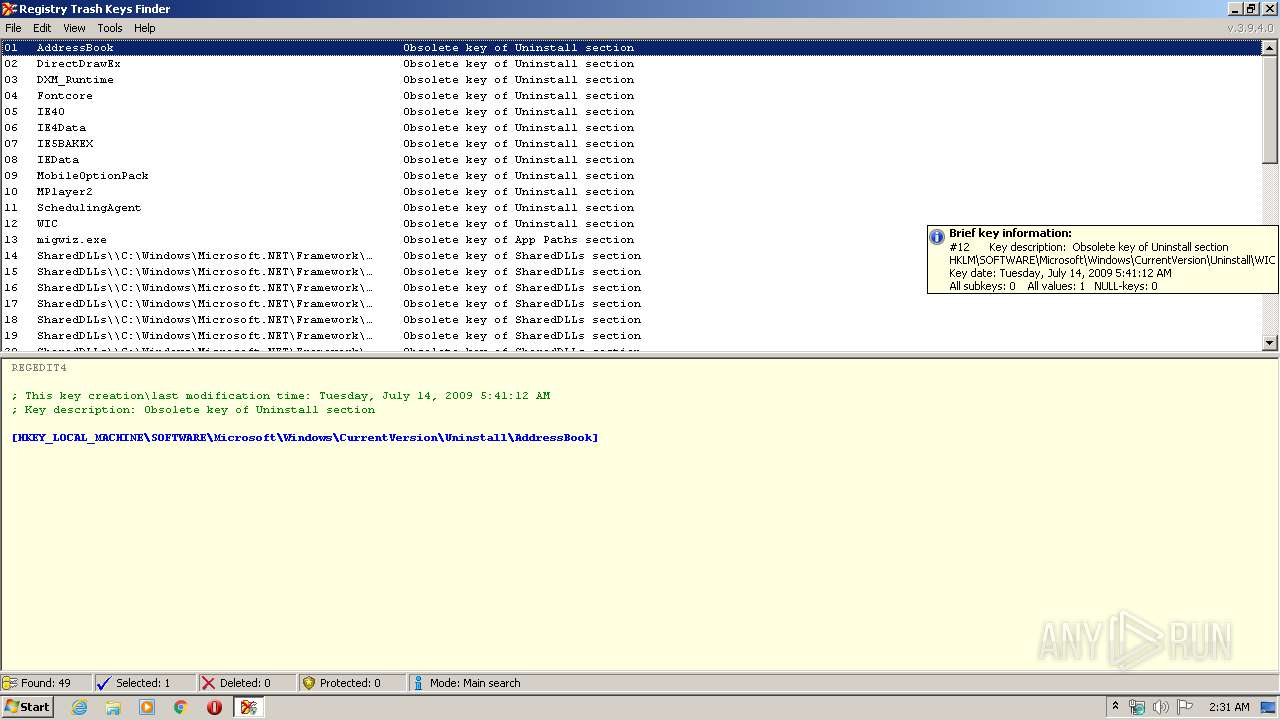Screen dimensions: 1280x720
Task: Click the REGEDIT4 header text
Action: coord(39,368)
